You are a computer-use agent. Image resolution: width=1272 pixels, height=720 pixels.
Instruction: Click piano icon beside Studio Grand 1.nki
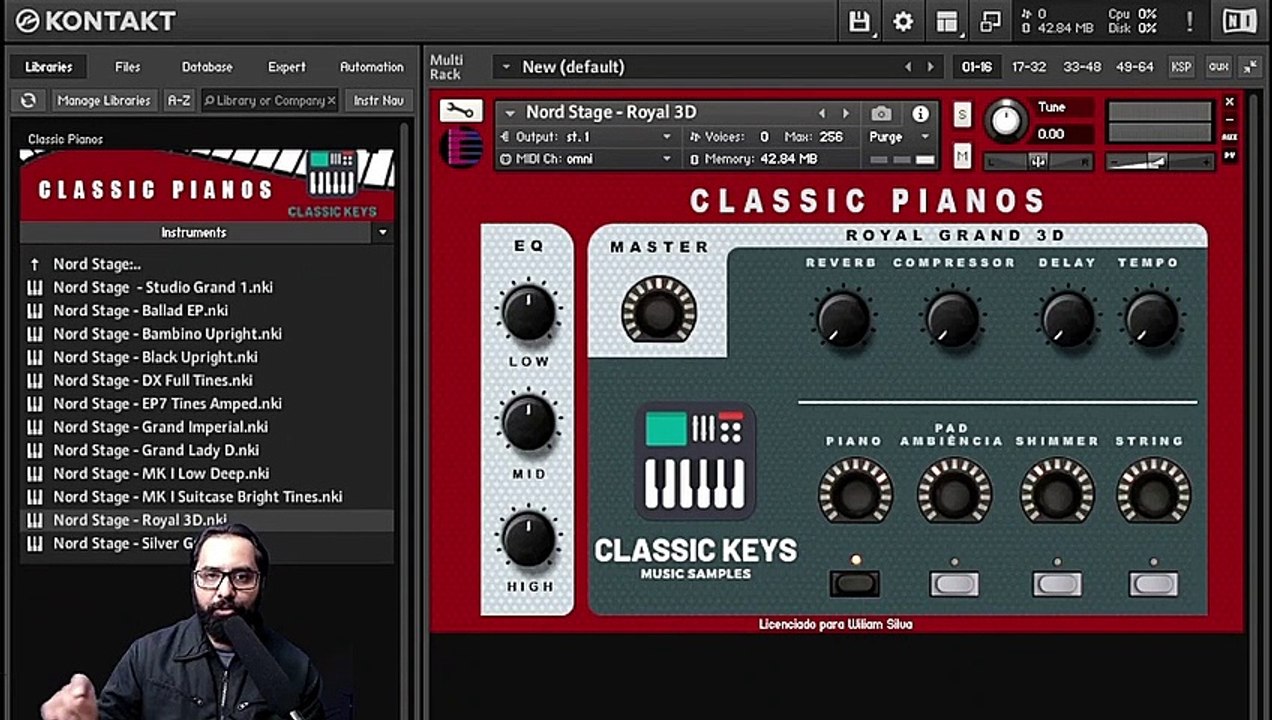coord(35,287)
